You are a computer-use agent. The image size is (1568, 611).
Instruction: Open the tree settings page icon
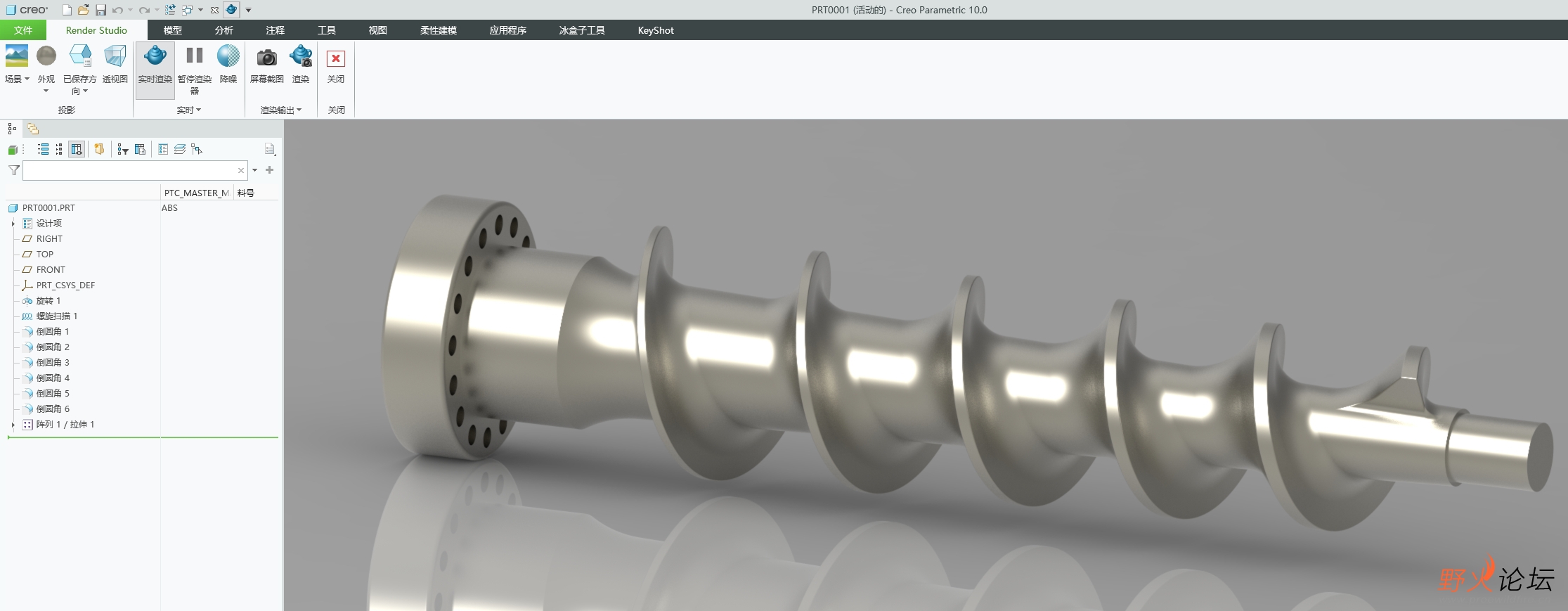pyautogui.click(x=270, y=149)
